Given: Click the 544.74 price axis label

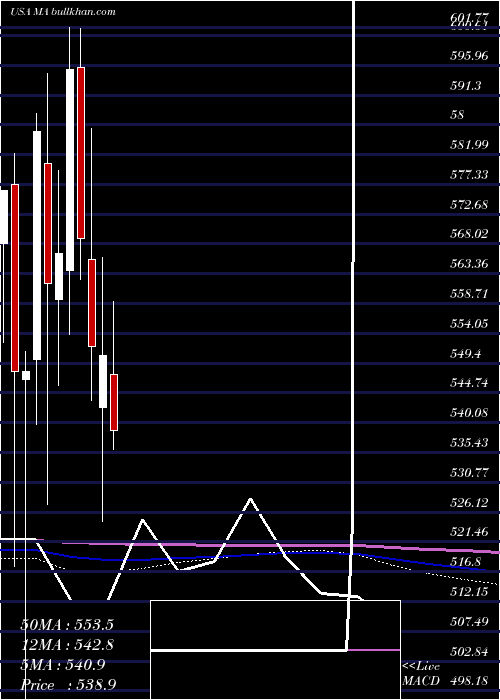Looking at the screenshot, I should pos(469,383).
